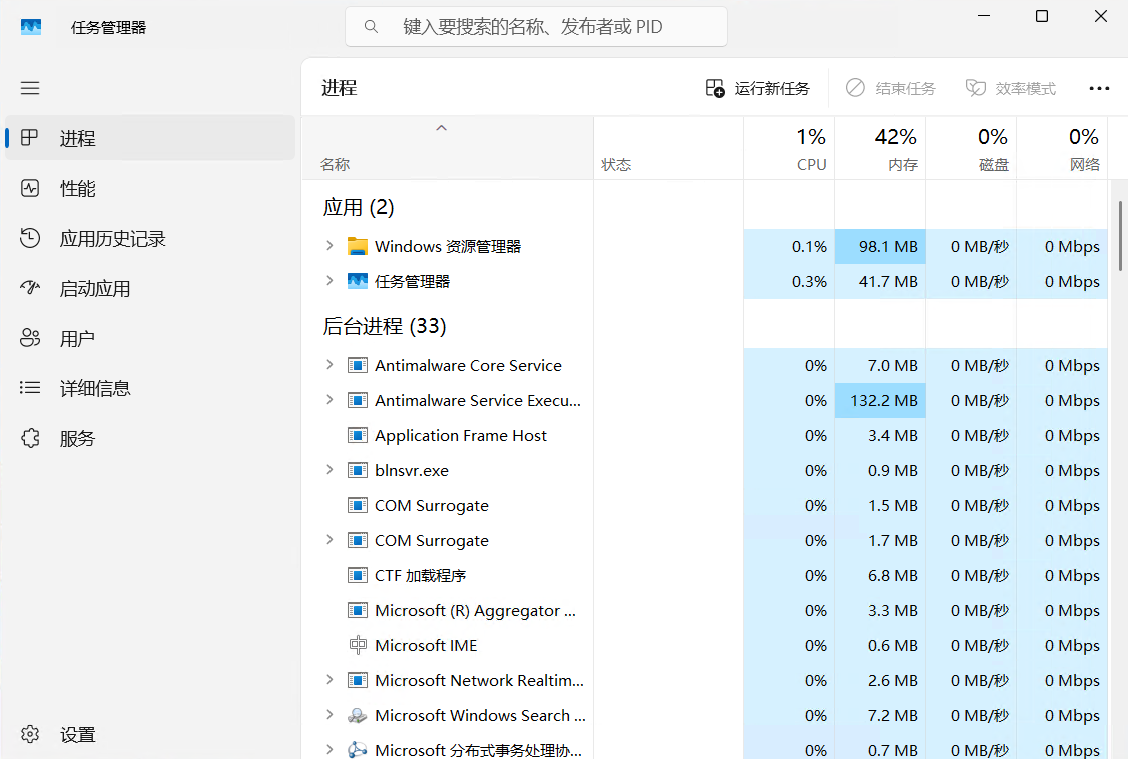Click the 运行新任务 button
The width and height of the screenshot is (1128, 759).
click(x=757, y=88)
